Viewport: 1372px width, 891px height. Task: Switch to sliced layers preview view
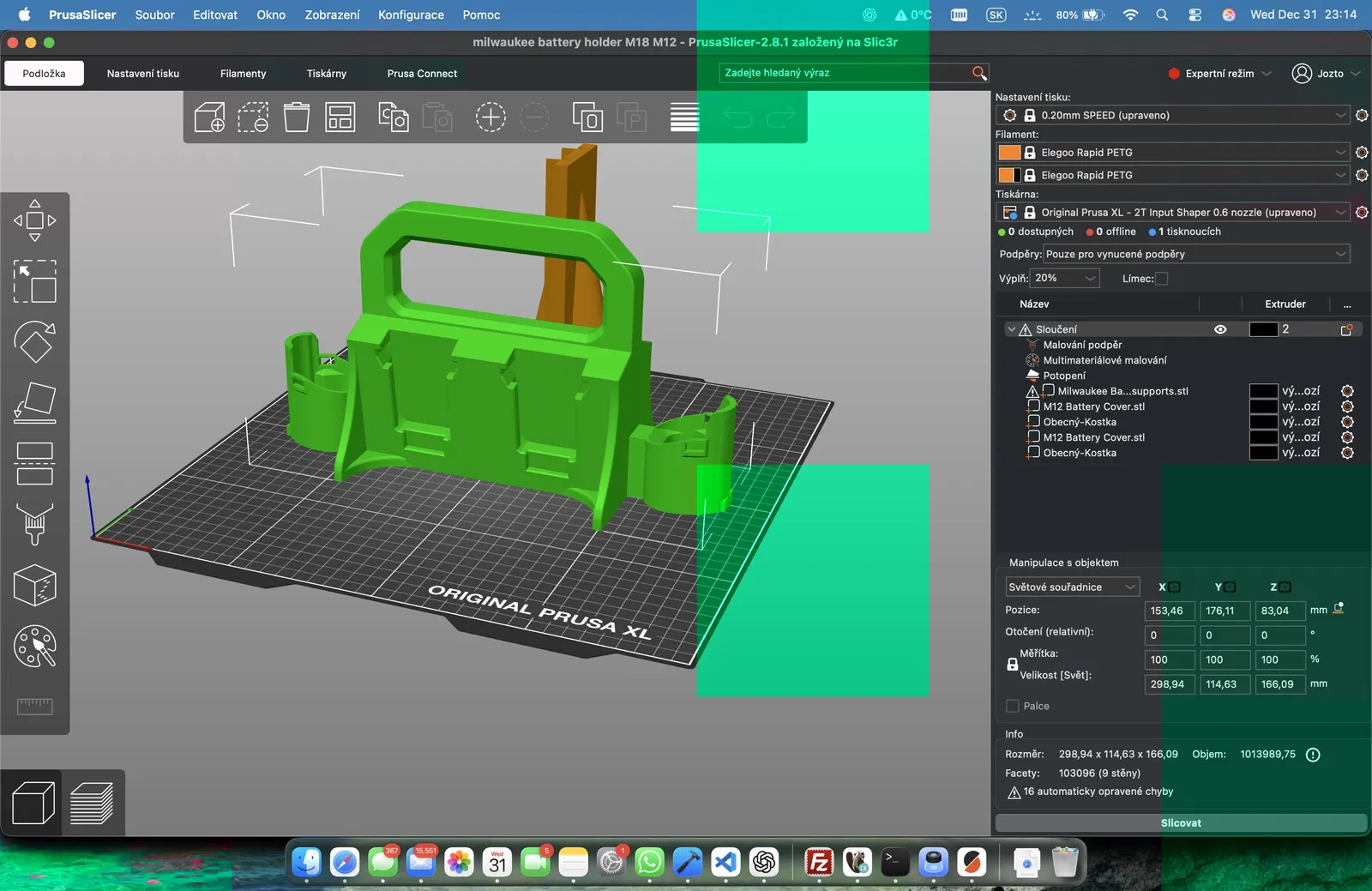[92, 804]
